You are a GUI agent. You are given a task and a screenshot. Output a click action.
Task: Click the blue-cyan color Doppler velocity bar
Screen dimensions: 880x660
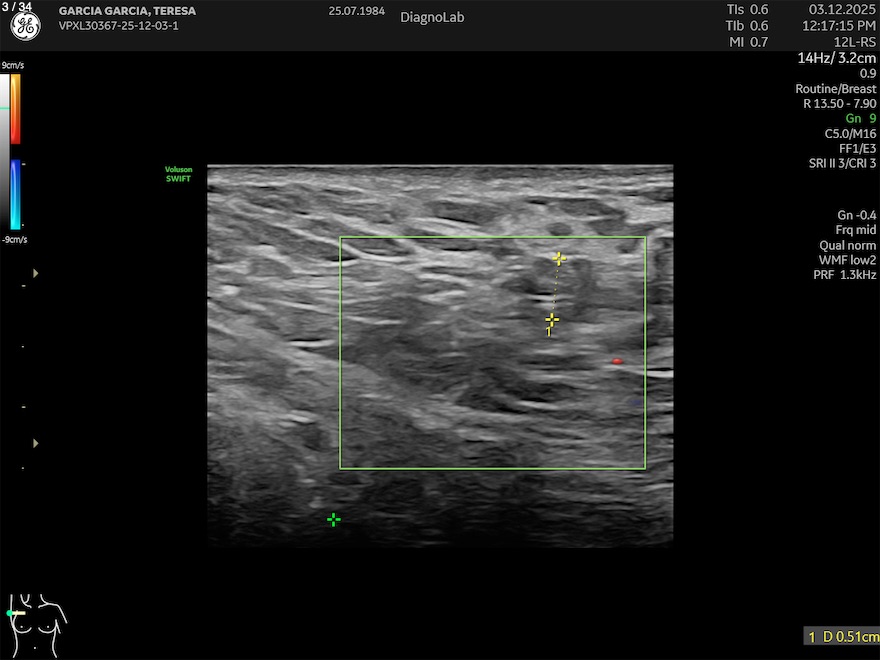(x=16, y=194)
